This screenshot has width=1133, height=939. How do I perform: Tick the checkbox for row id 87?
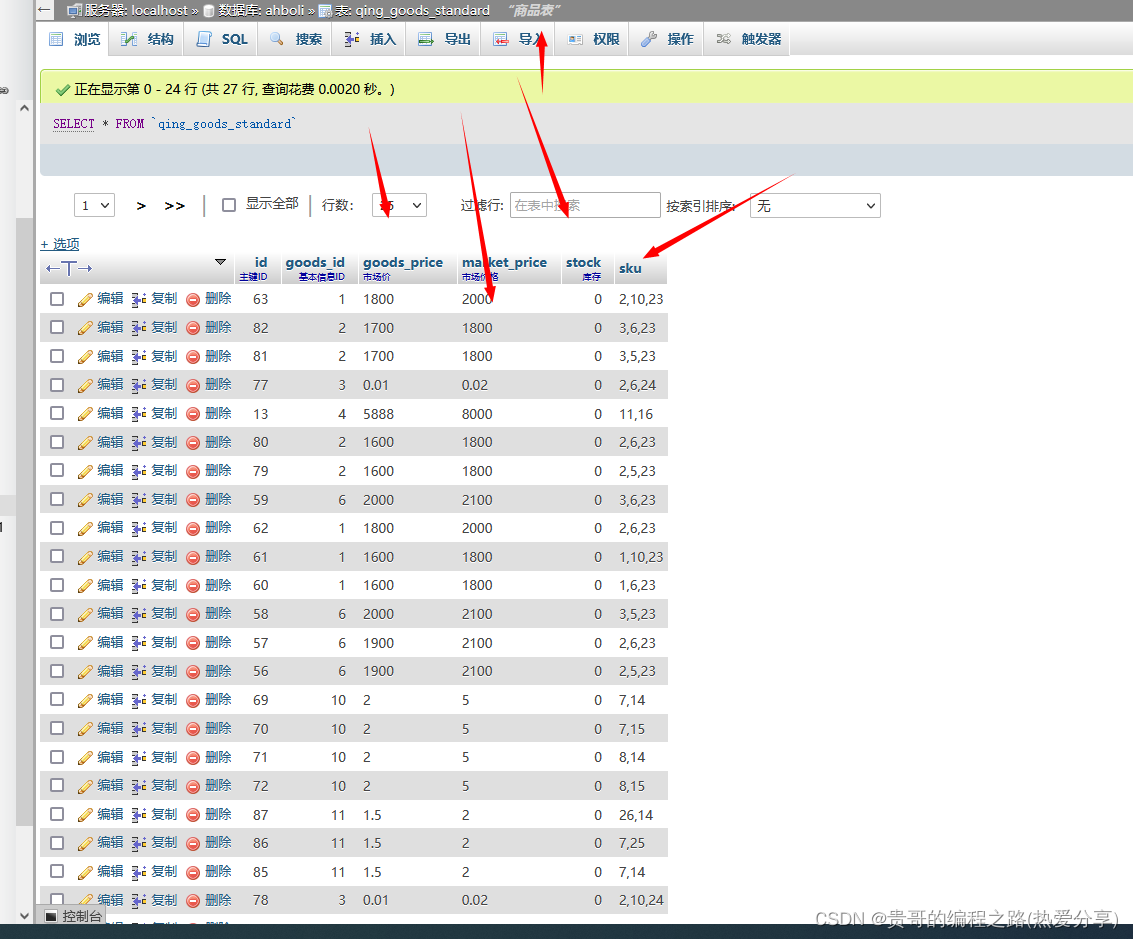[57, 815]
